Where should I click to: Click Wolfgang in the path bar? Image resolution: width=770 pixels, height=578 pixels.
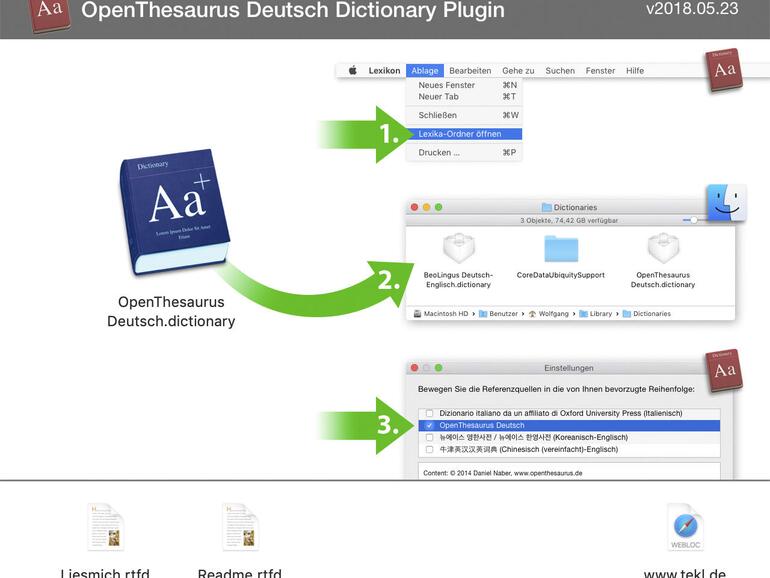548,313
